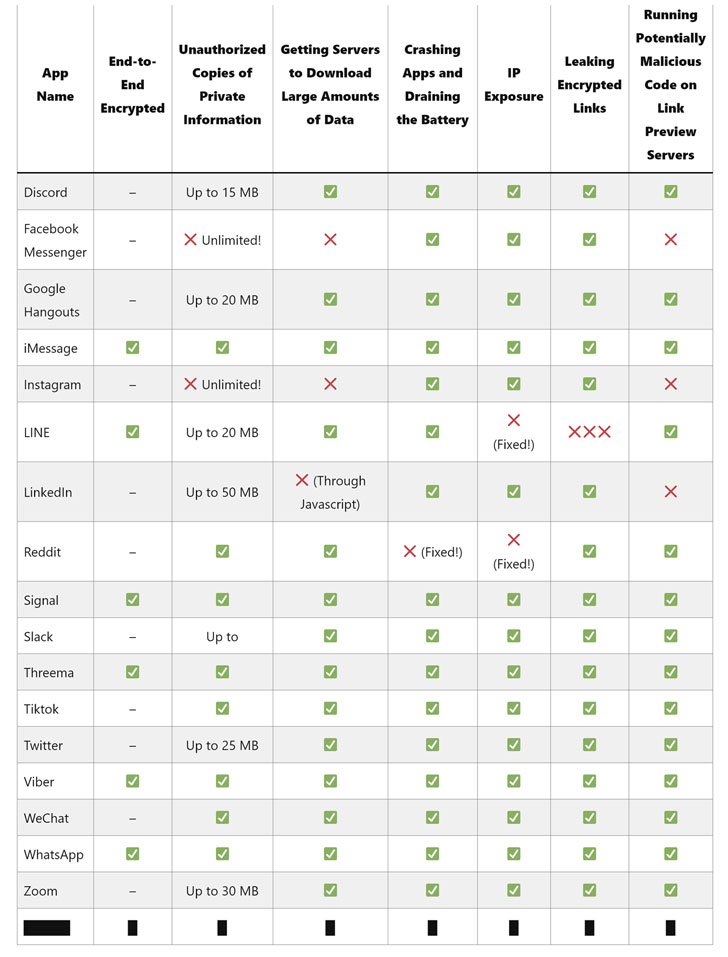Click WhatsApp's End-to-End Encrypted green checkmark
Viewport: 728px width, 957px height.
pyautogui.click(x=132, y=854)
